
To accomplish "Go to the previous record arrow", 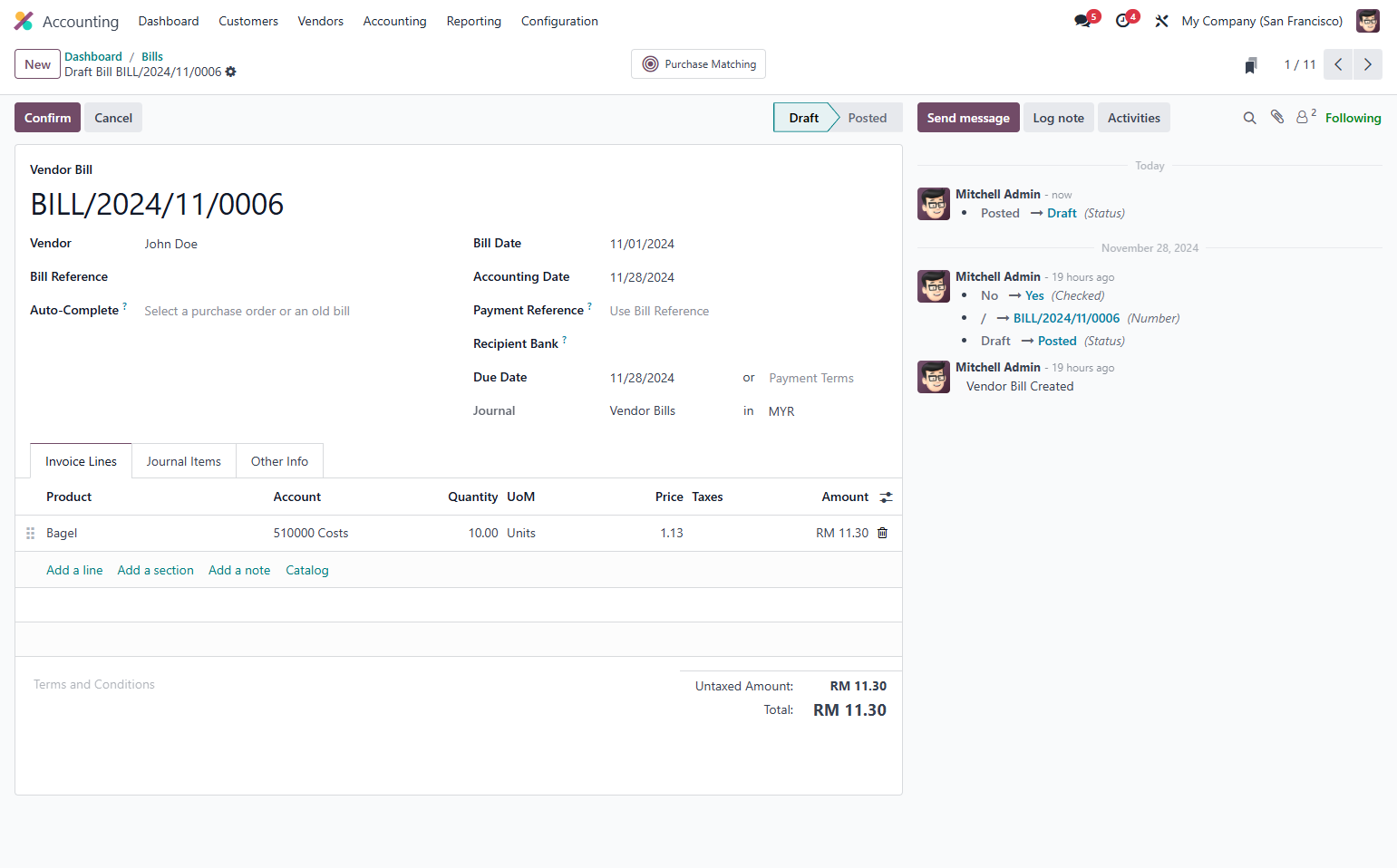I will pos(1338,64).
